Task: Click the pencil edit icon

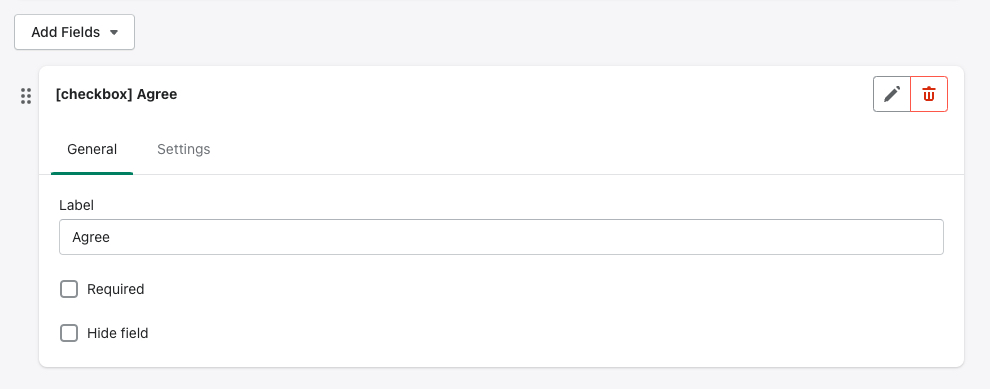Action: 892,94
